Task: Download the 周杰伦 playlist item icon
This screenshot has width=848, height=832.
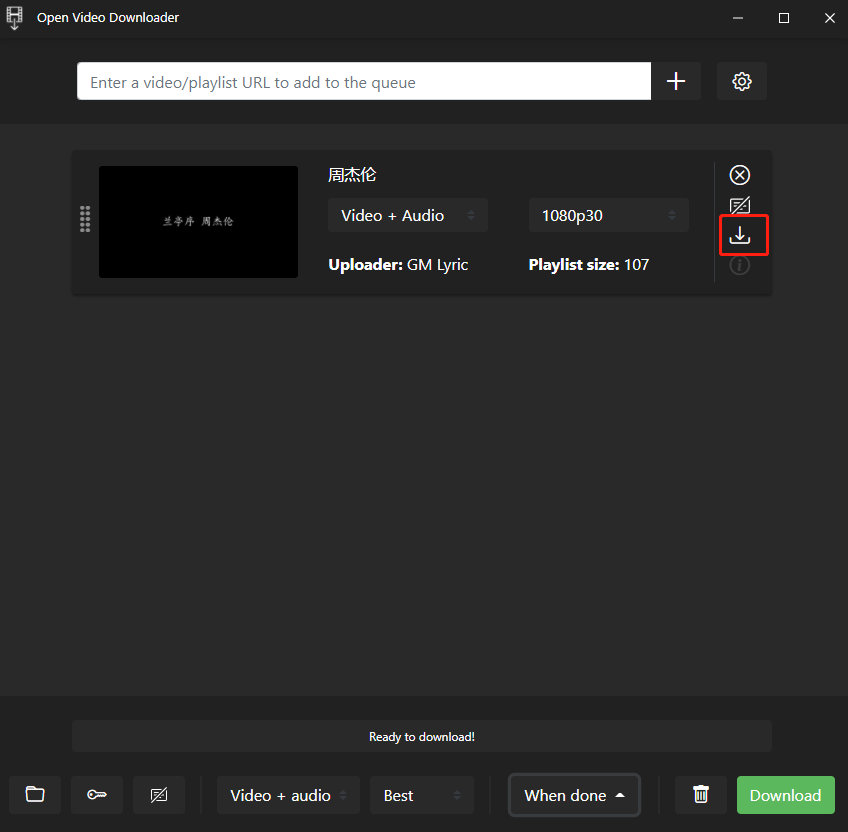Action: [x=739, y=235]
